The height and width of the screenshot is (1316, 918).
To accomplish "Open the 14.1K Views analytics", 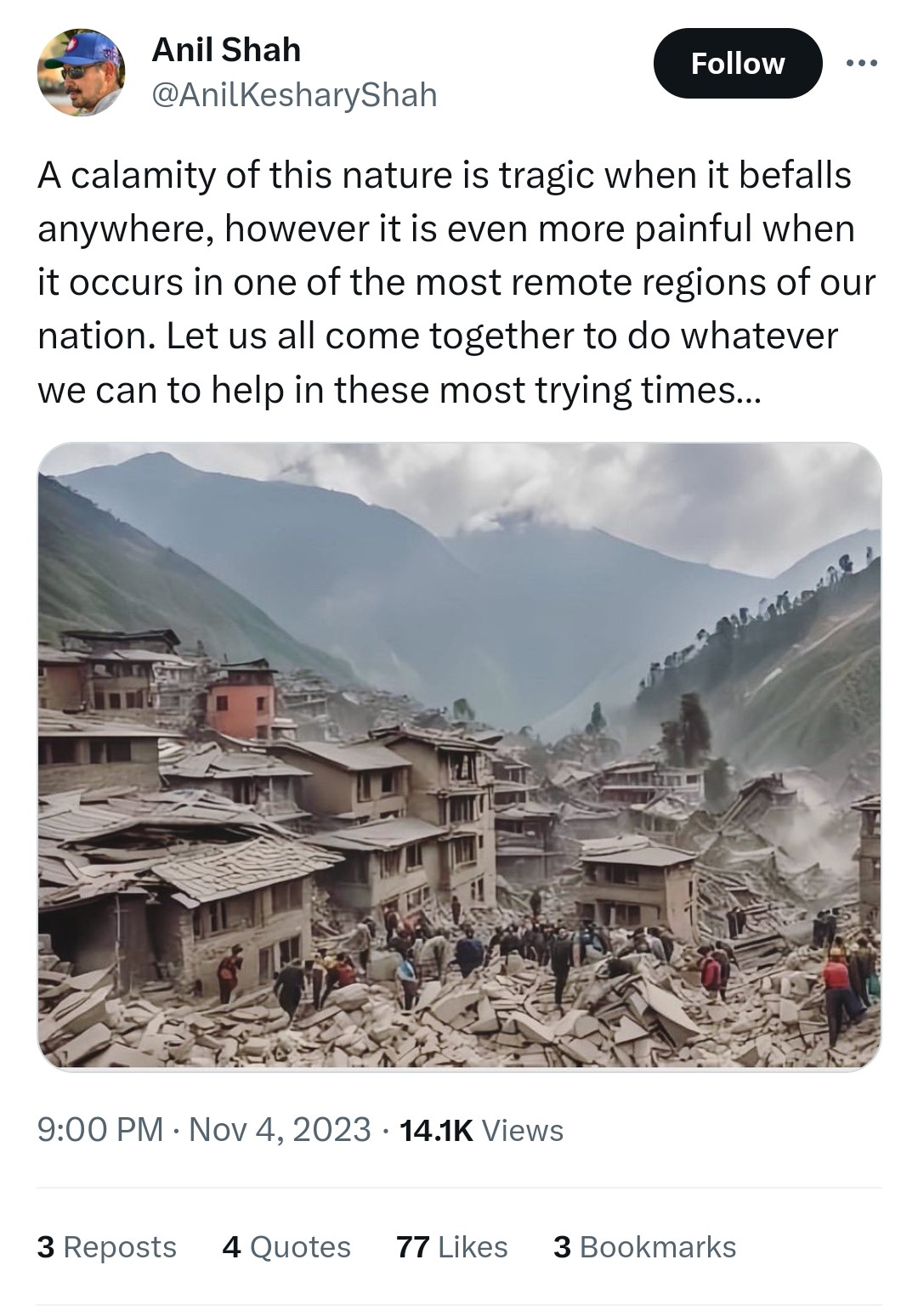I will click(481, 1130).
